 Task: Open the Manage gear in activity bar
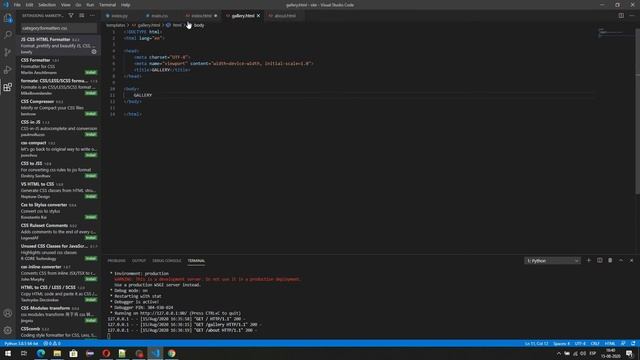tap(8, 330)
